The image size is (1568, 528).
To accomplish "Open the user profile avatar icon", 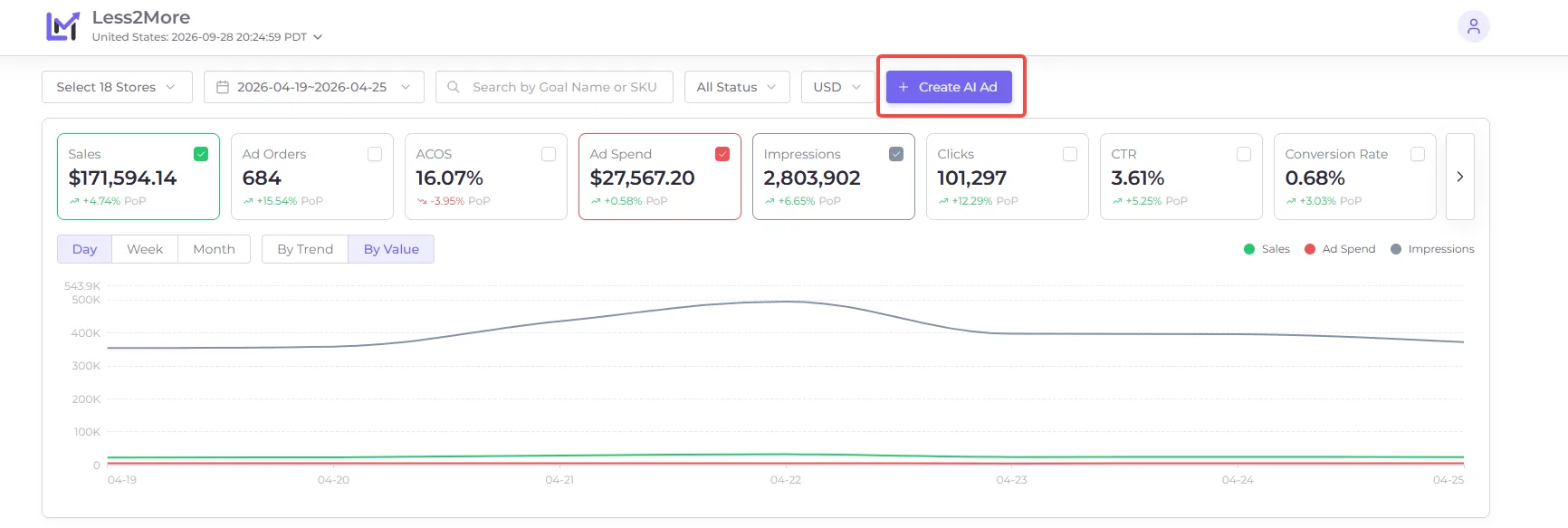I will [x=1474, y=26].
